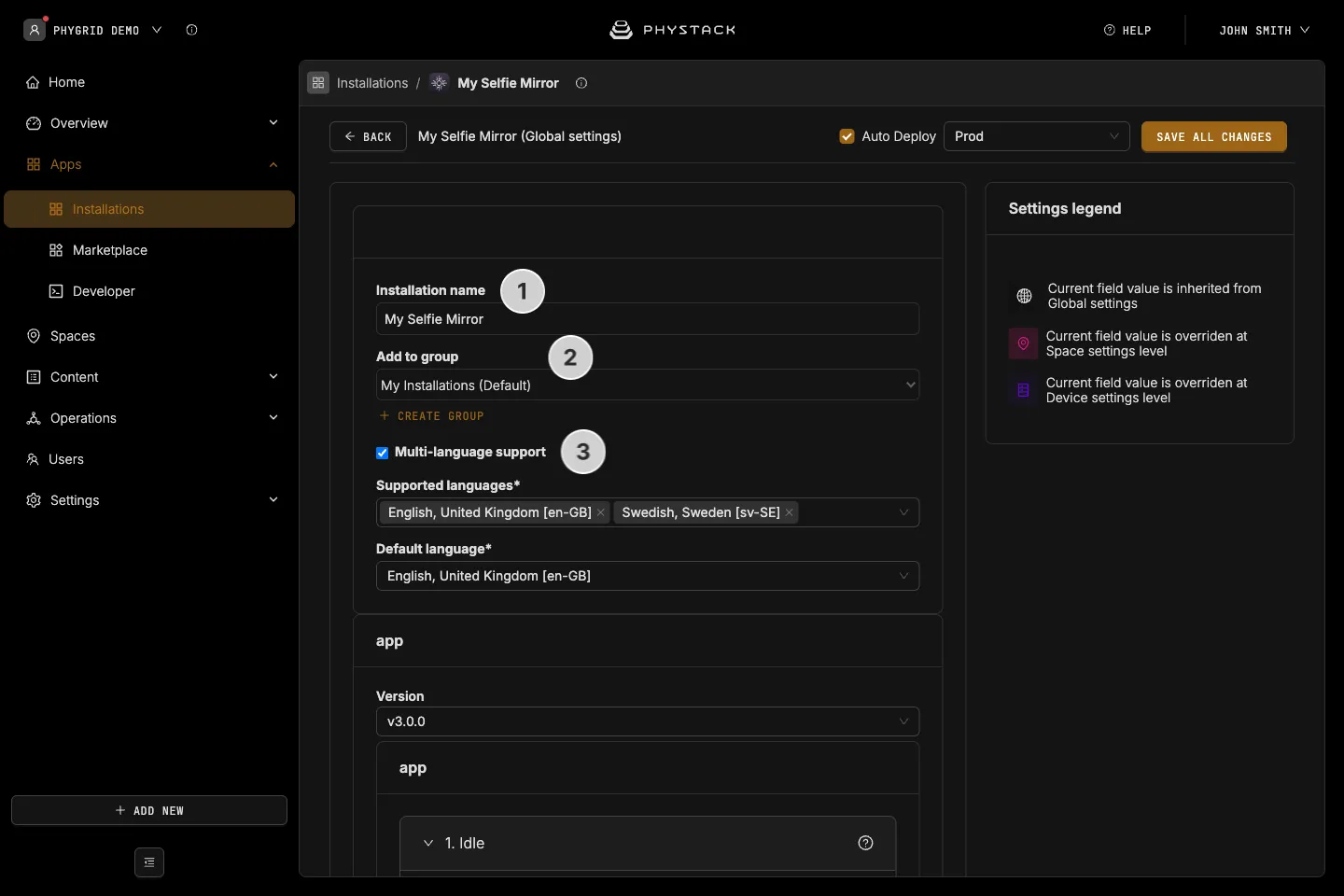
Task: Select the Installations sidebar item
Action: (149, 209)
